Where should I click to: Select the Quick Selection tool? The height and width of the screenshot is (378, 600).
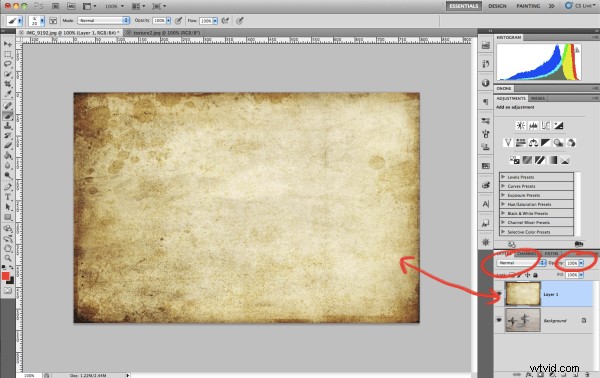(8, 74)
